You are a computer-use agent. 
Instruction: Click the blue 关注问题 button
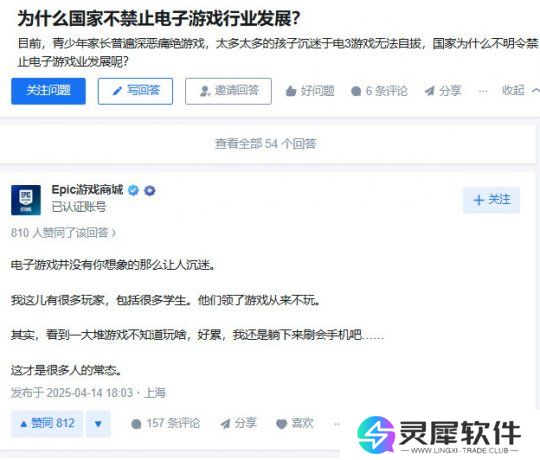(48, 91)
